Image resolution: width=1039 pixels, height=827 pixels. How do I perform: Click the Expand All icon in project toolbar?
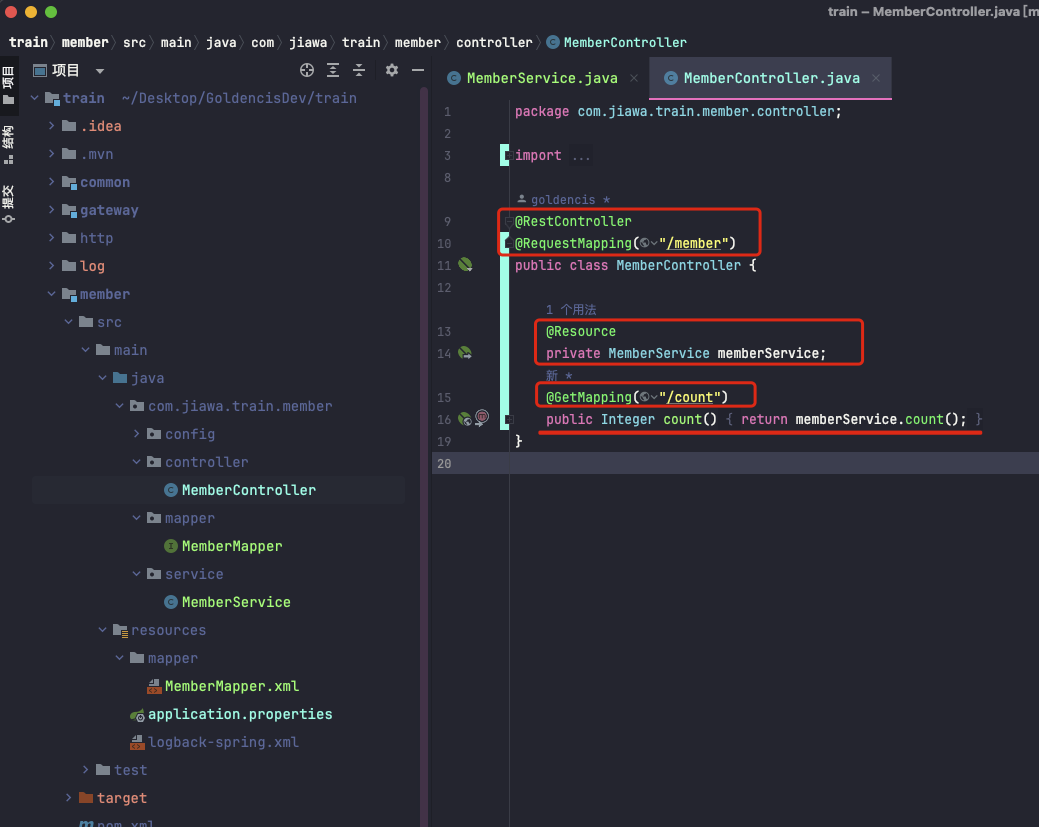click(x=333, y=70)
